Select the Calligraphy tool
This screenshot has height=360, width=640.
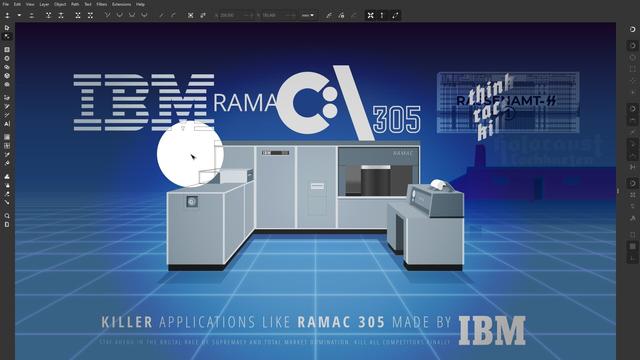[x=7, y=115]
